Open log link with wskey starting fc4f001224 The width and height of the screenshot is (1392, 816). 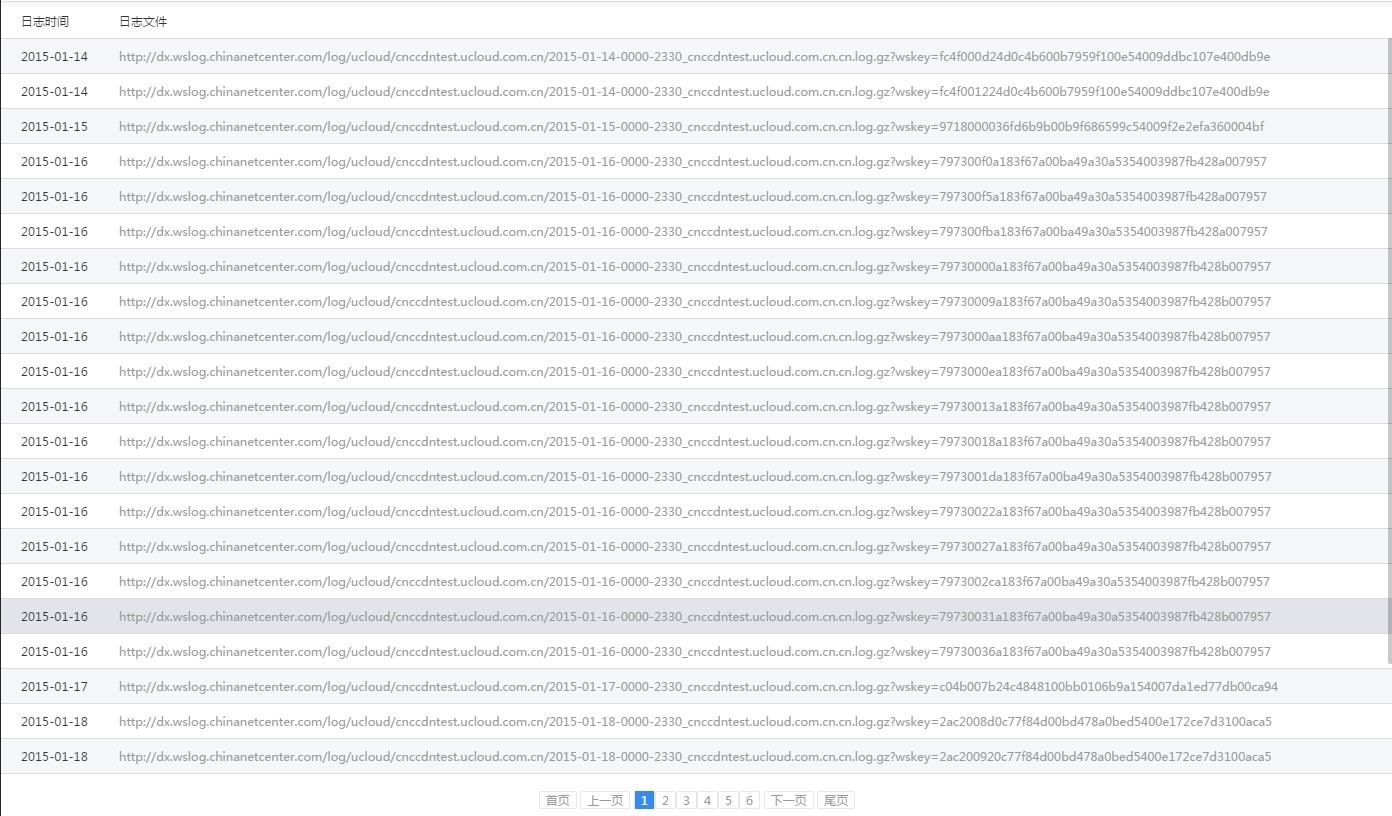pyautogui.click(x=694, y=92)
